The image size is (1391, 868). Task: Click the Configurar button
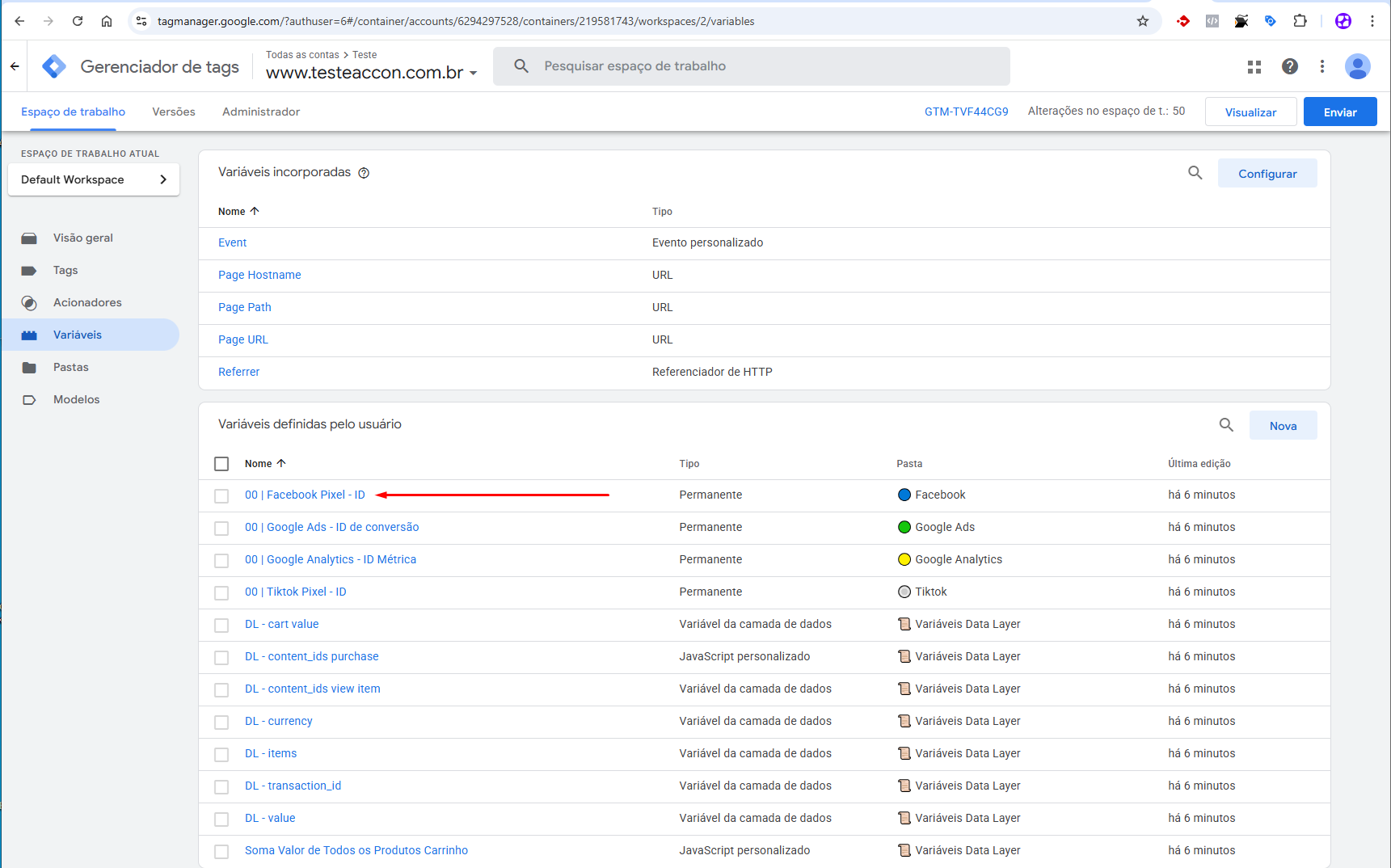(x=1267, y=173)
